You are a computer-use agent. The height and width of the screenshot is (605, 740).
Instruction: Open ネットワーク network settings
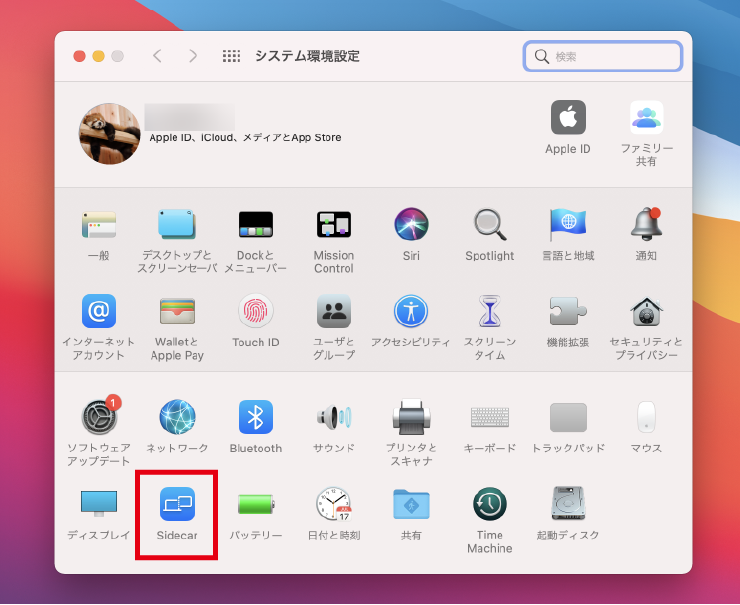tap(177, 417)
